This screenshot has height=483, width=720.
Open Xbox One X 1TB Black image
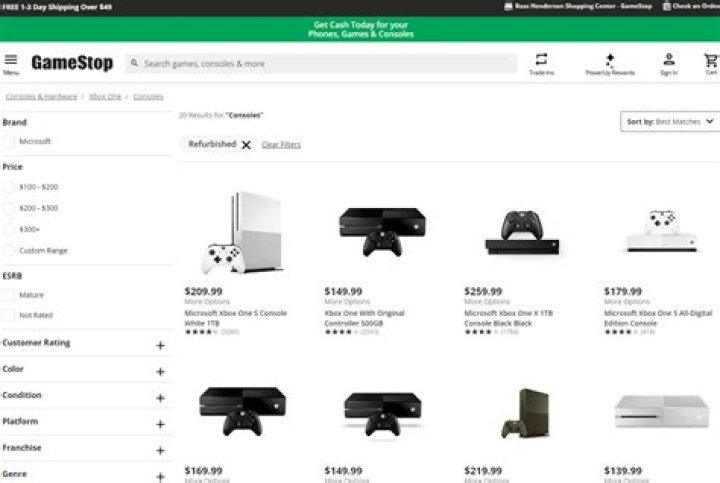click(x=522, y=233)
